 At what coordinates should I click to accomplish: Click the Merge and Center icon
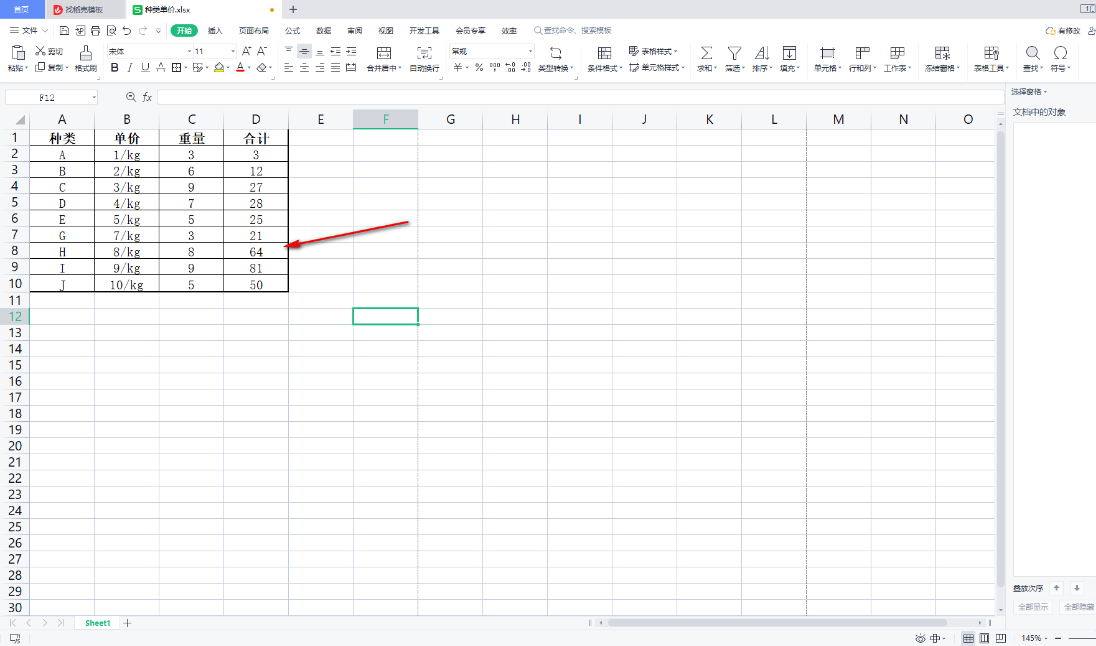(384, 53)
